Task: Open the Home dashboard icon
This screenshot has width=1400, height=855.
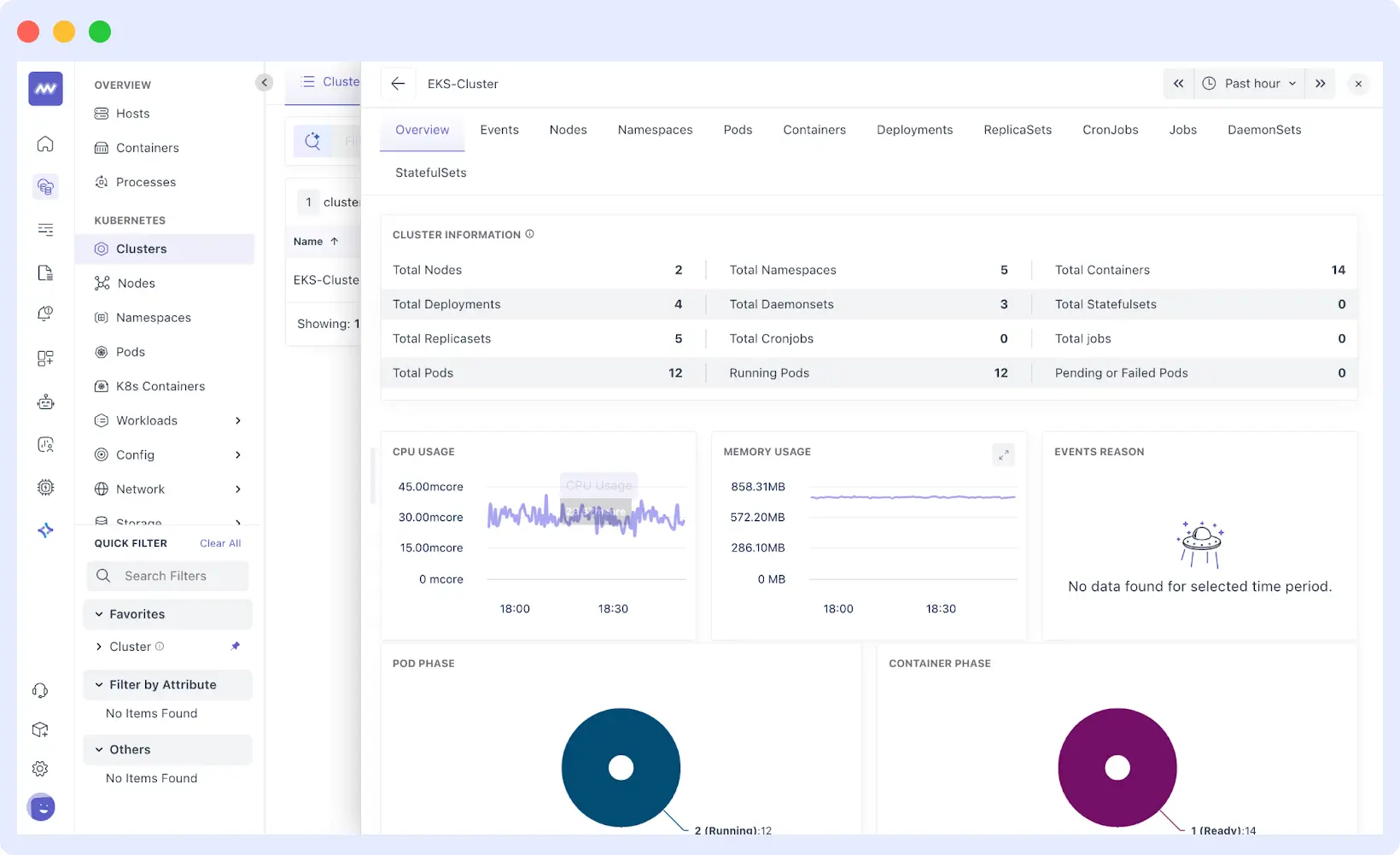Action: (x=44, y=143)
